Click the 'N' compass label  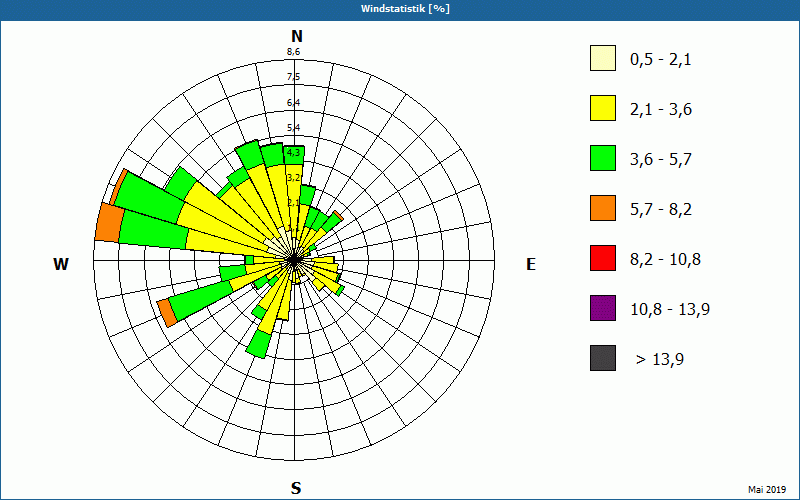(x=296, y=36)
